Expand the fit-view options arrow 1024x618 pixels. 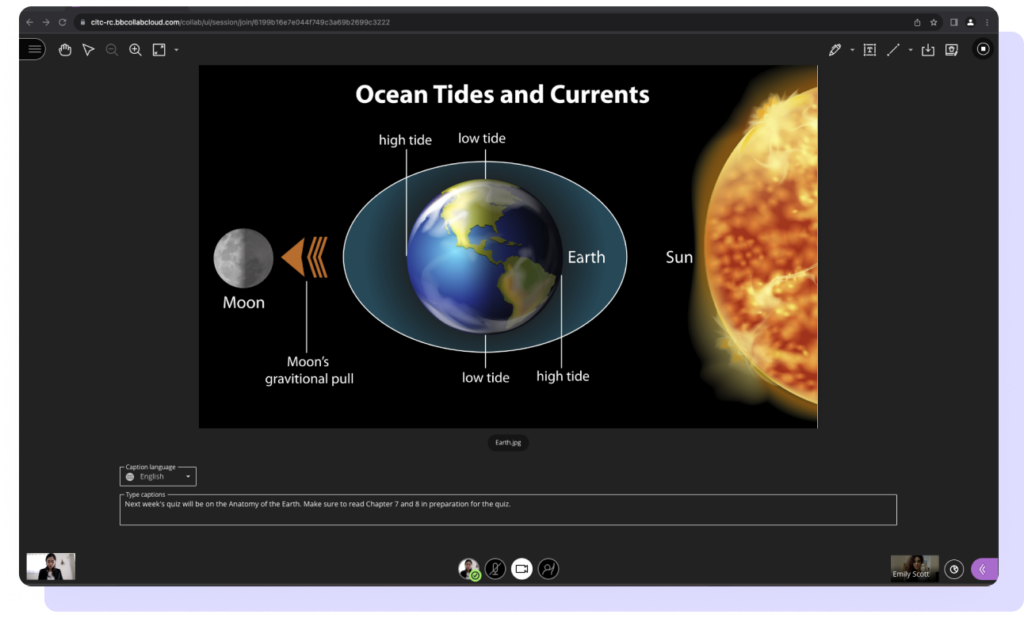[176, 50]
